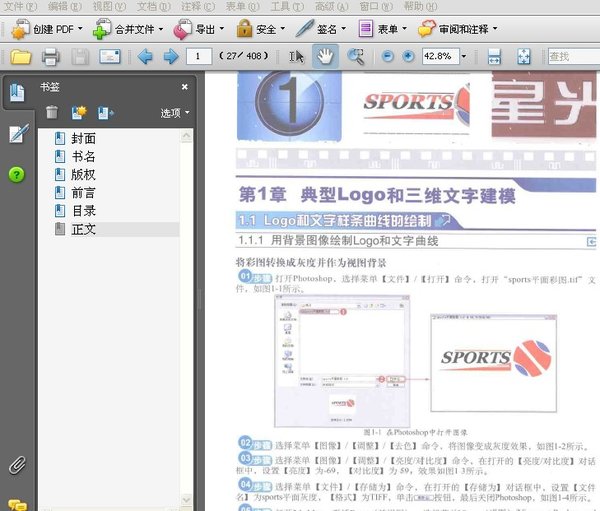Open the 创建 PDF menu button
This screenshot has height=511, width=600.
(x=47, y=29)
